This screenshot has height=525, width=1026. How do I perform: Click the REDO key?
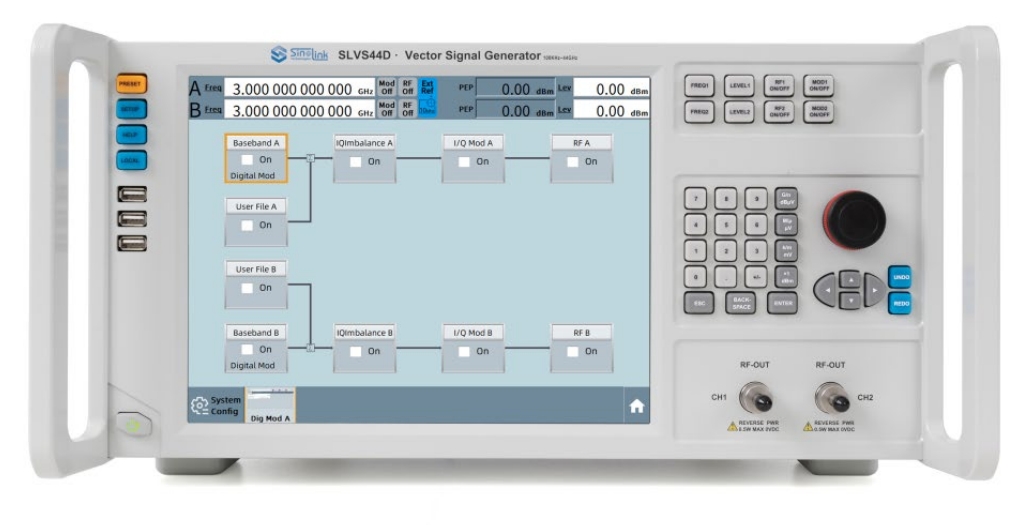pos(900,304)
